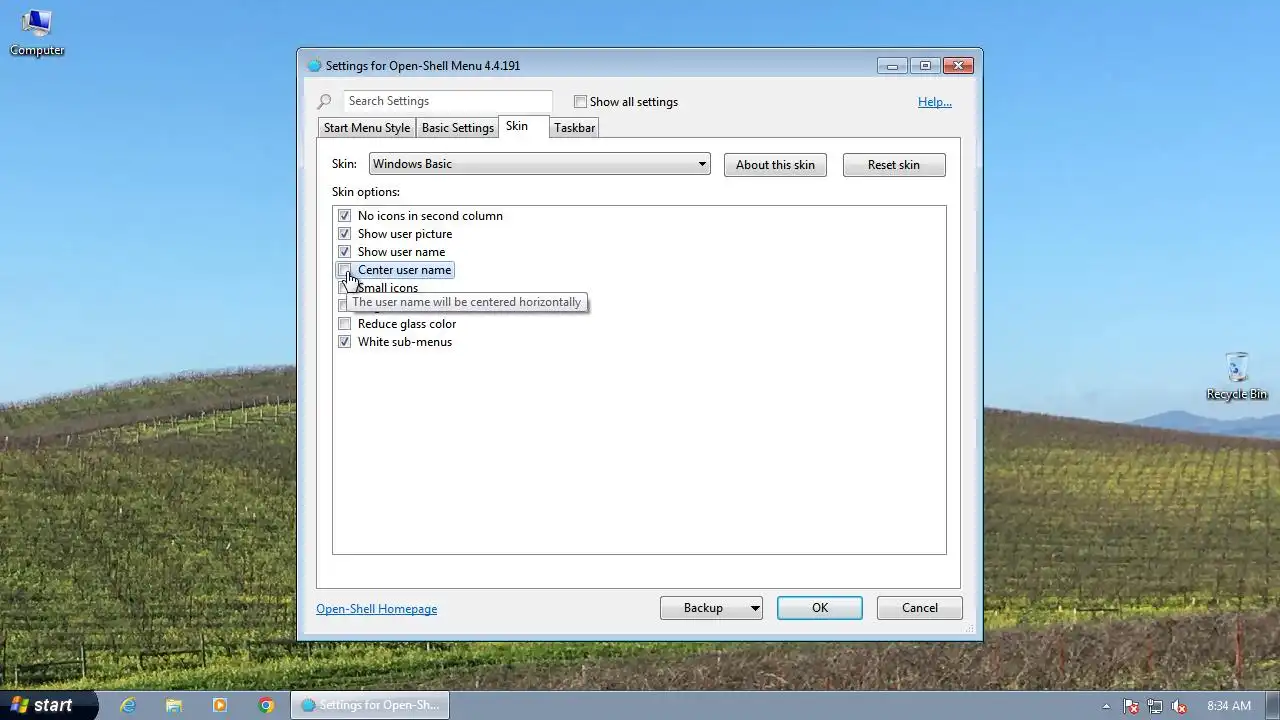Click the search magnifier icon

[324, 102]
